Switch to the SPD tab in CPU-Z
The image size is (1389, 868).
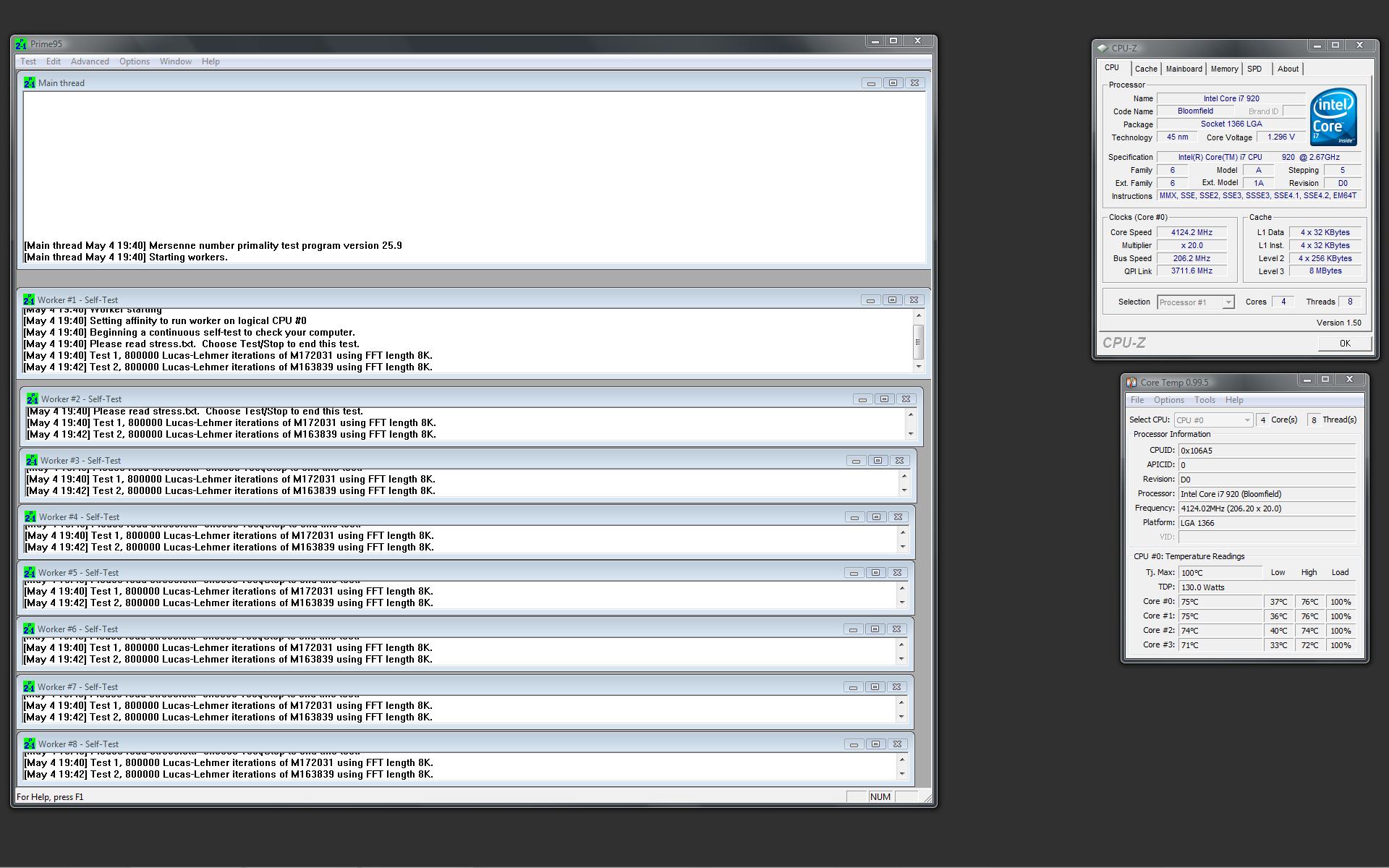[x=1254, y=69]
